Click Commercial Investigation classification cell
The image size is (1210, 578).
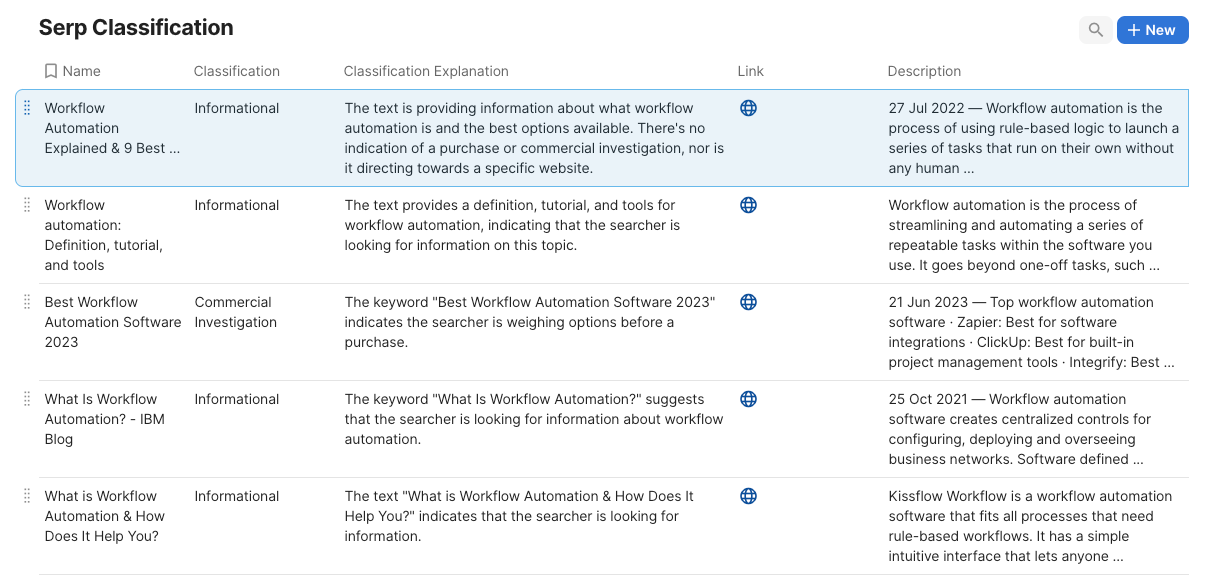tap(236, 312)
